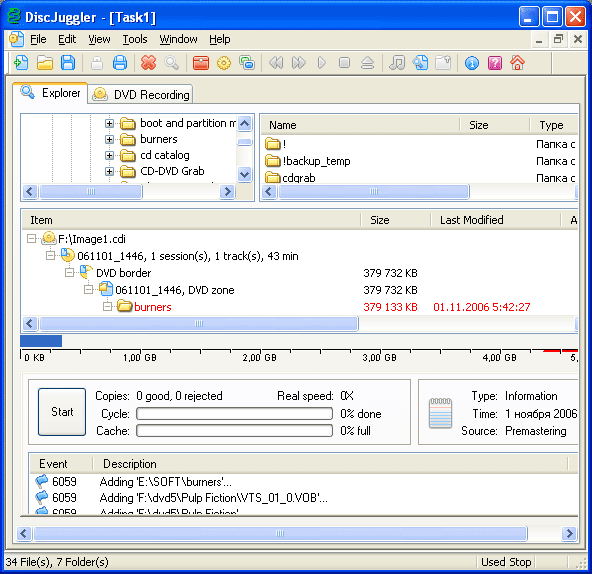Click the blue info circle icon
592x574 pixels.
pos(472,63)
